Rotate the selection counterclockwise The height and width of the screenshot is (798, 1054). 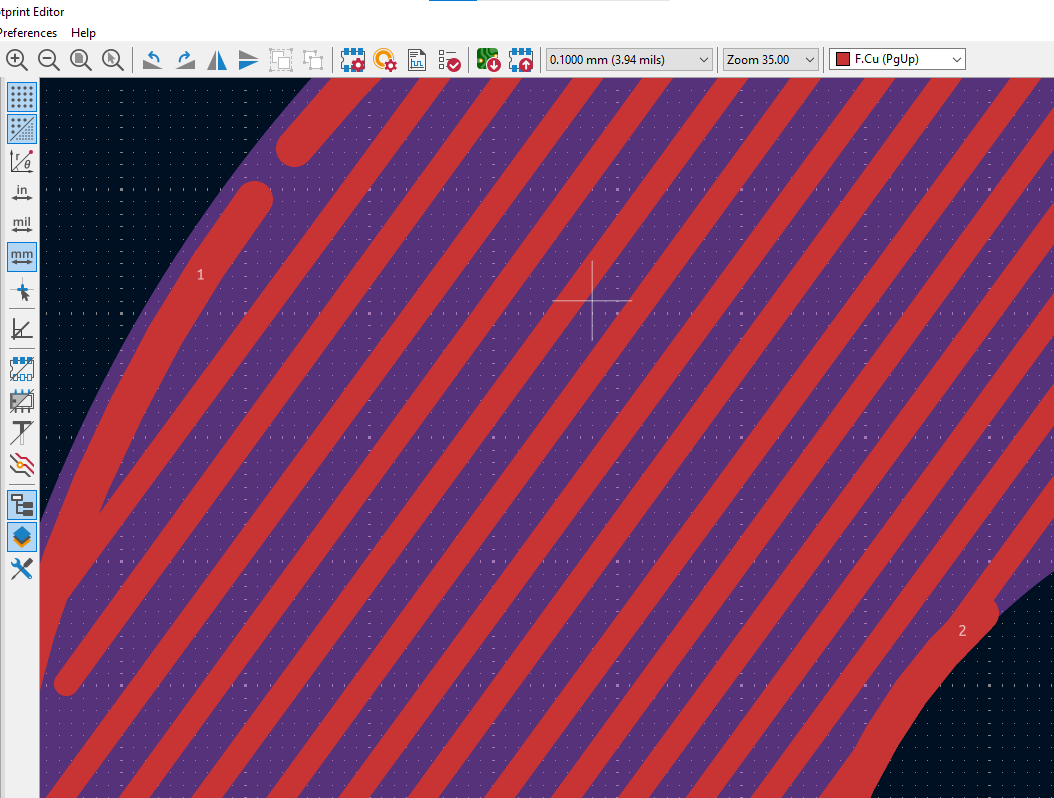(153, 60)
